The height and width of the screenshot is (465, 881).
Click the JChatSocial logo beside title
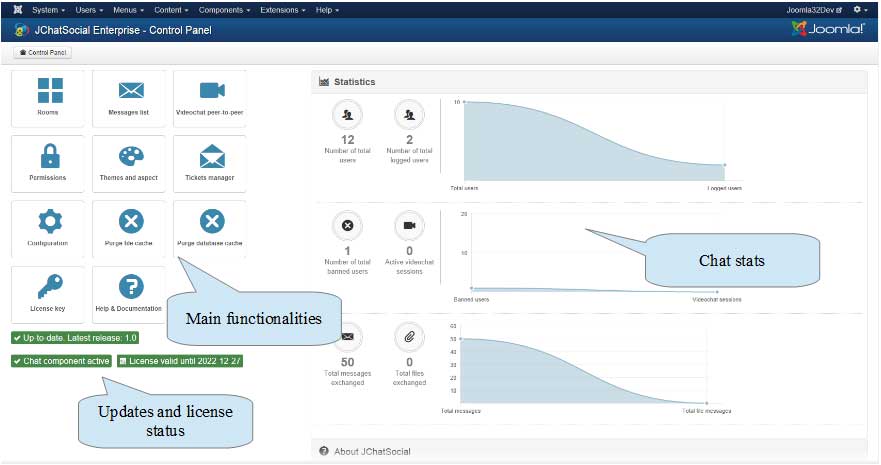(21, 30)
